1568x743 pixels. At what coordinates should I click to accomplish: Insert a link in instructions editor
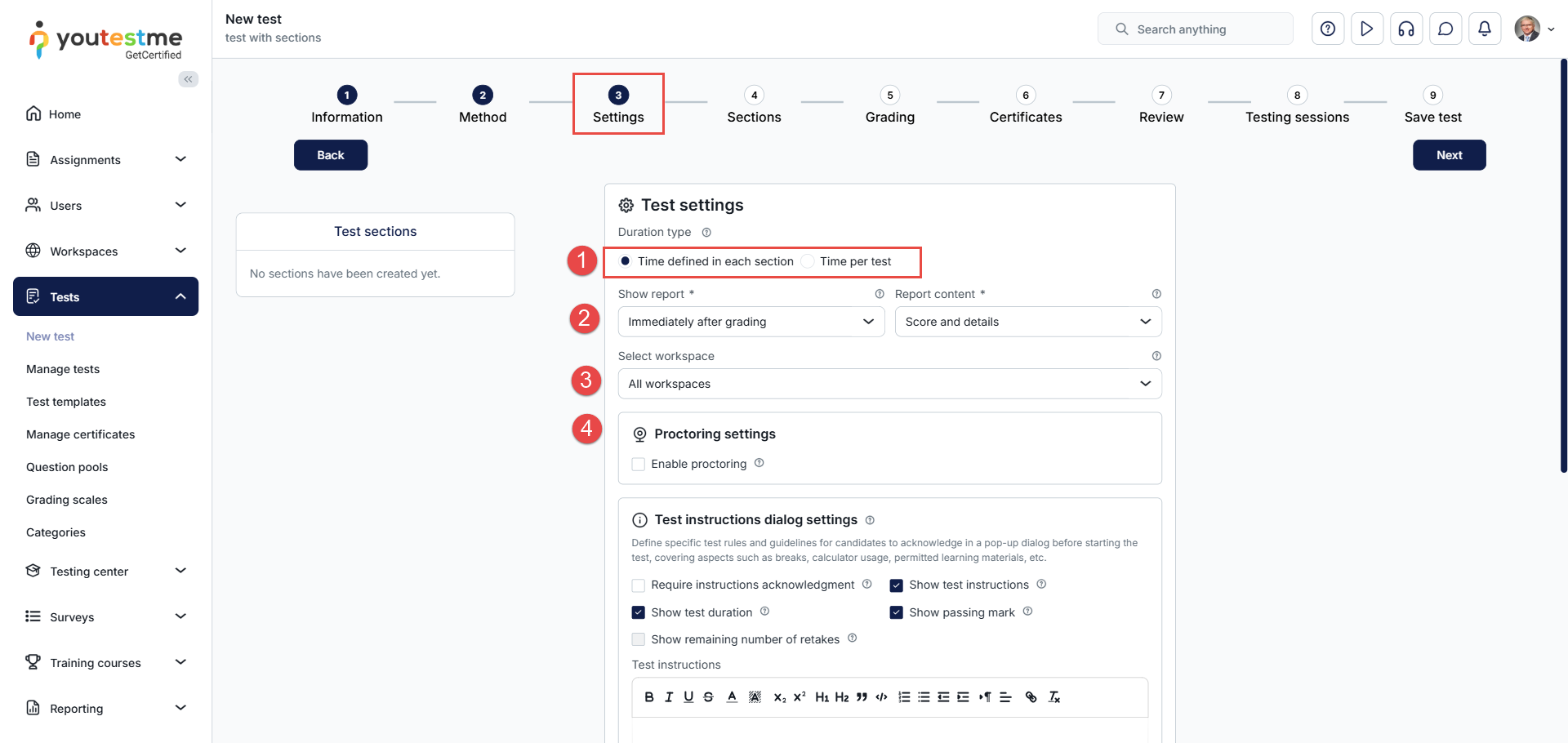tap(1031, 697)
